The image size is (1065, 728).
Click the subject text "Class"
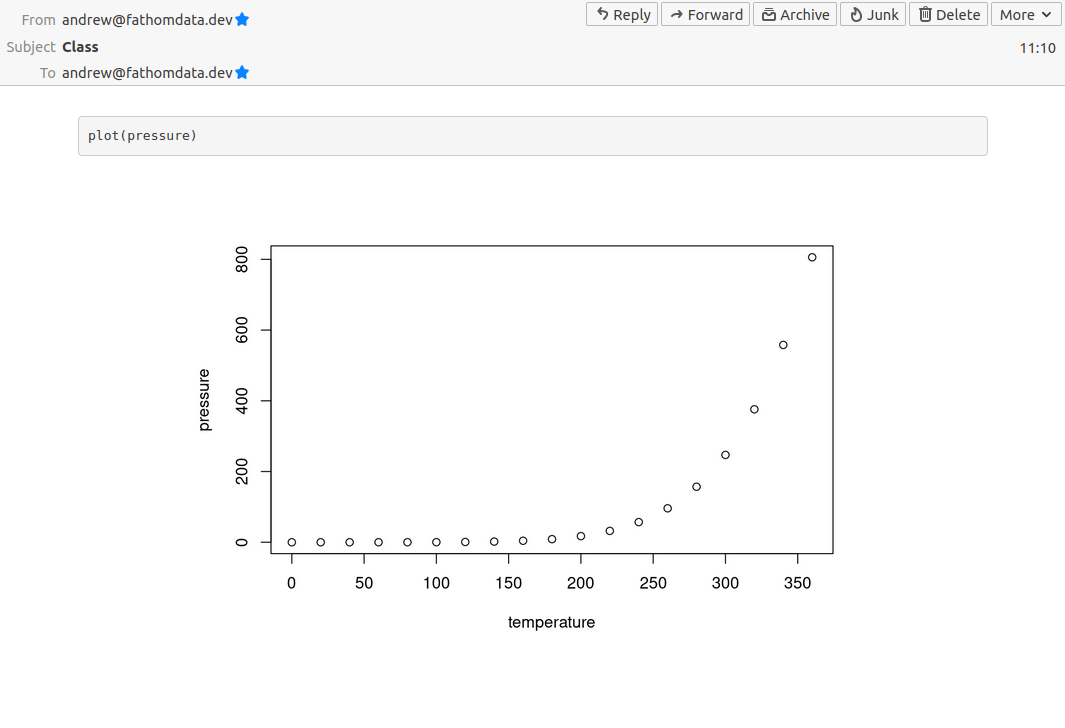coord(80,47)
